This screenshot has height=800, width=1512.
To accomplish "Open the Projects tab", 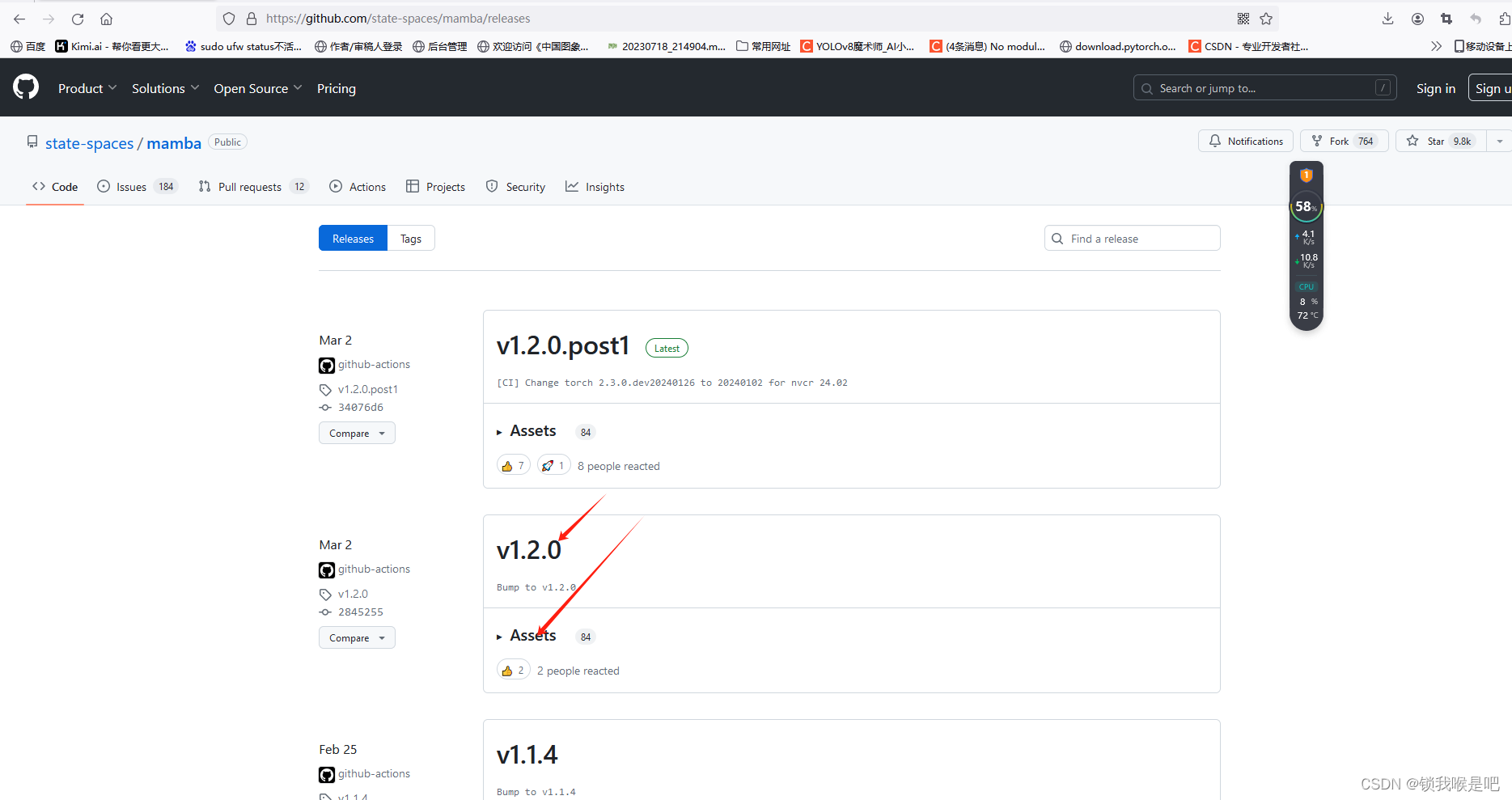I will [435, 187].
